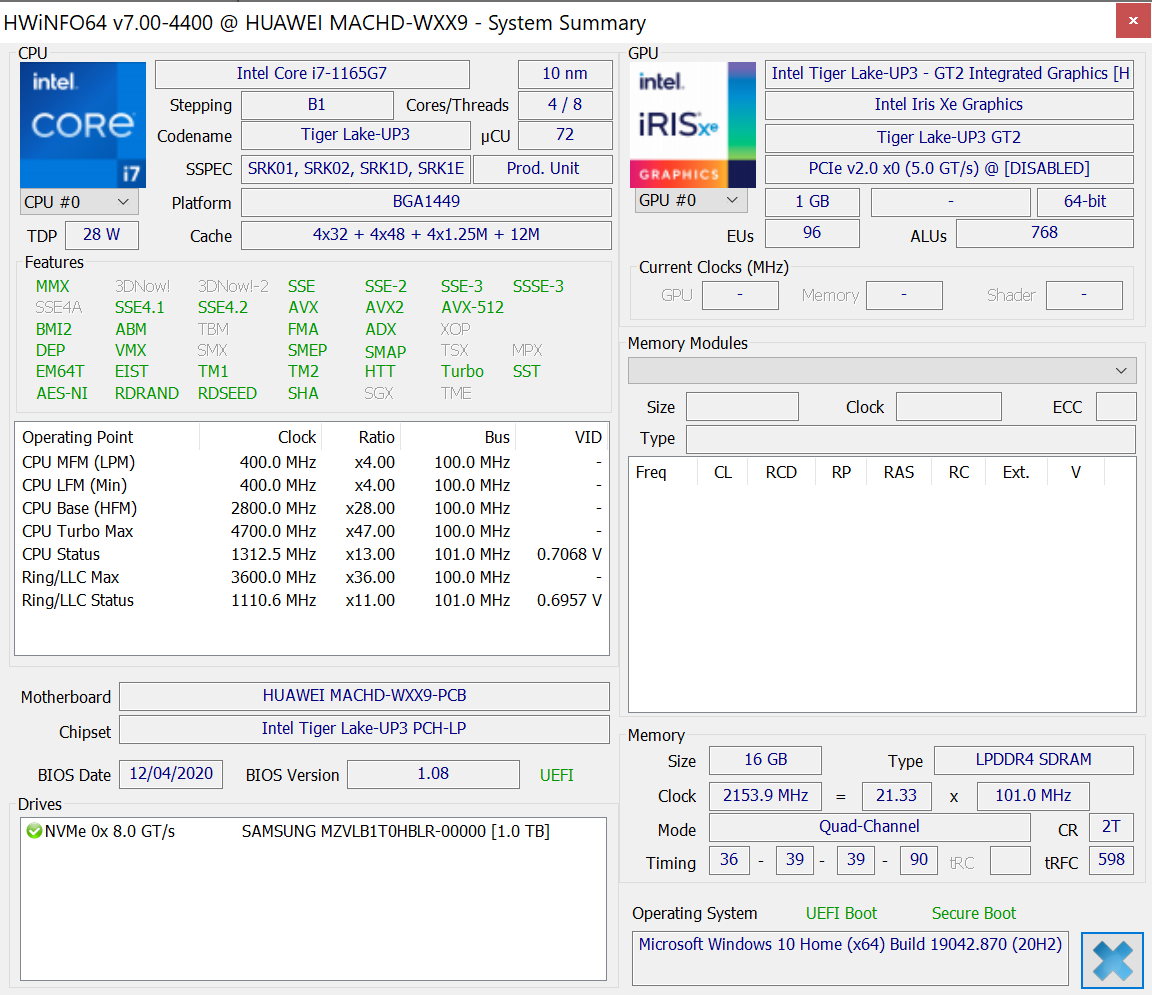
Task: Click the Memory Modules Type field
Action: [x=910, y=439]
